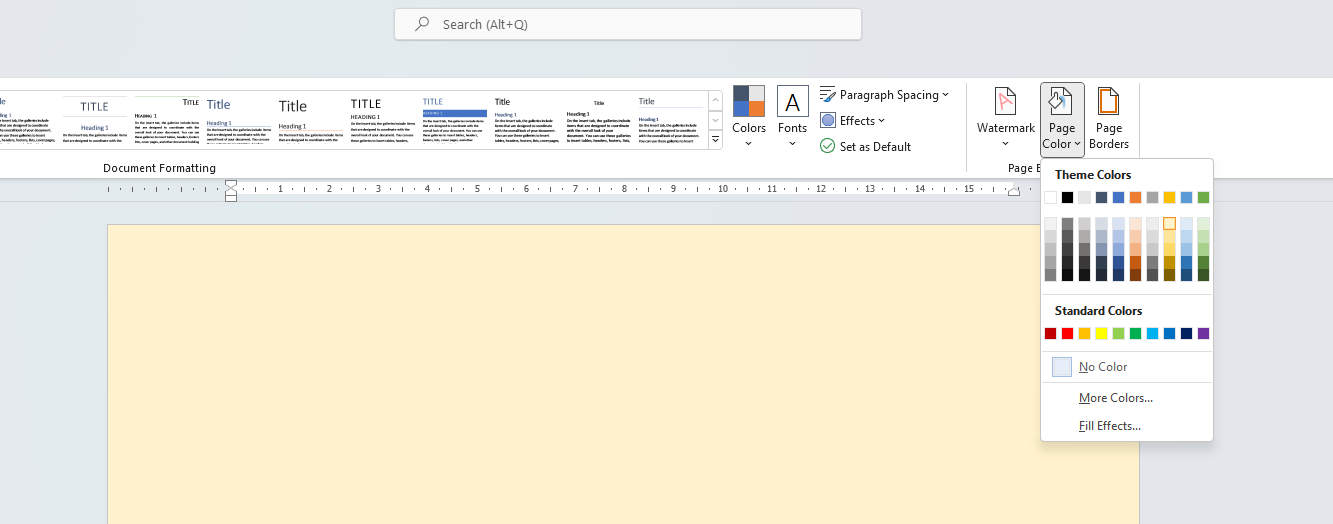Click the Paragraph Spacing icon
1333x524 pixels.
[828, 95]
